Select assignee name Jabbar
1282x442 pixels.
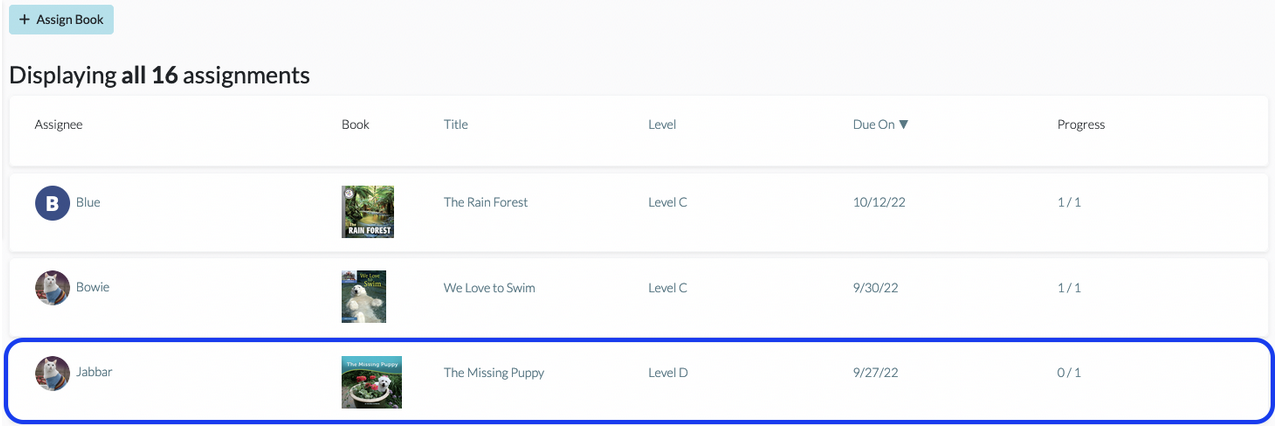pyautogui.click(x=94, y=372)
